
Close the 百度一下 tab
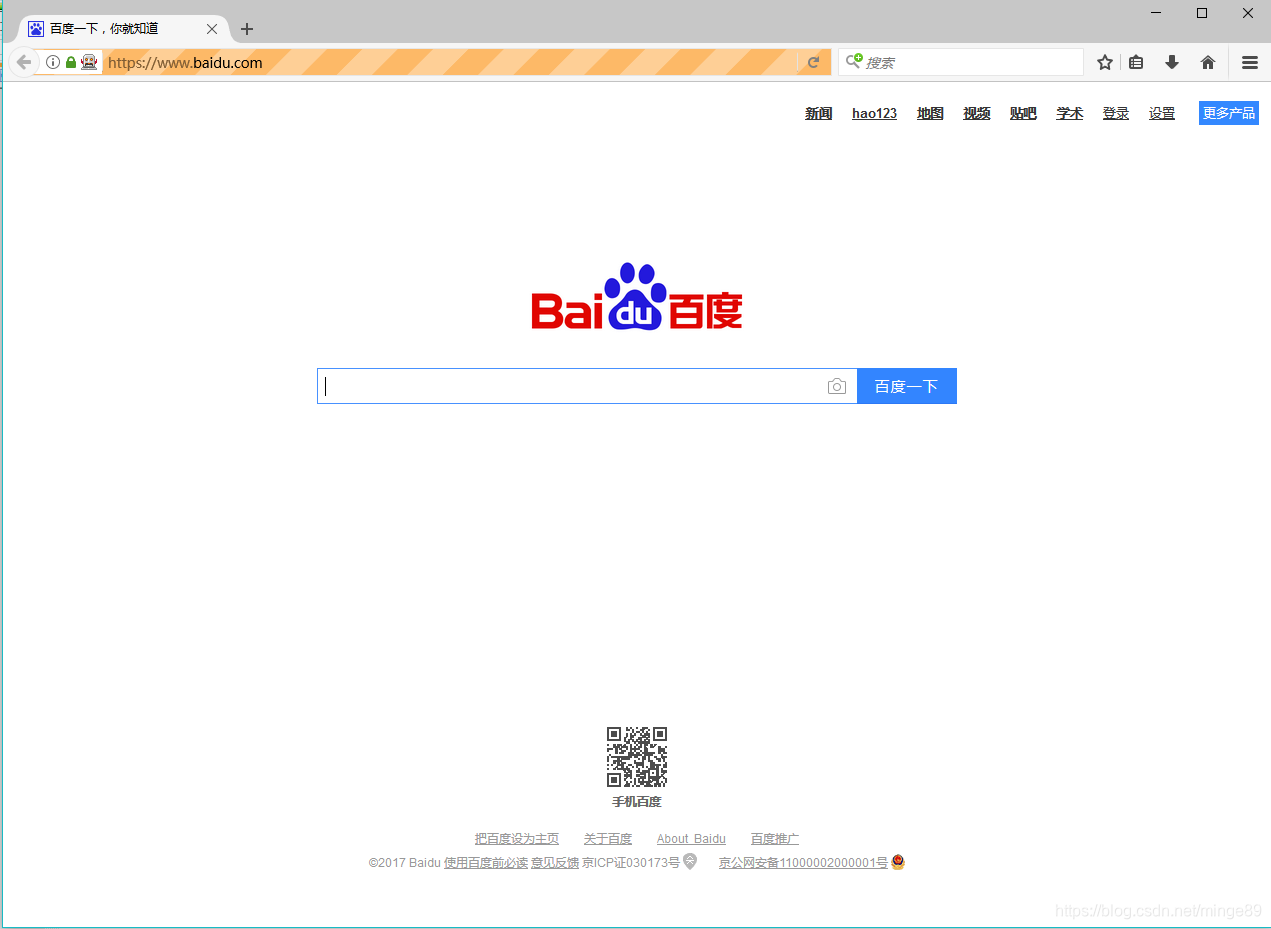point(212,29)
